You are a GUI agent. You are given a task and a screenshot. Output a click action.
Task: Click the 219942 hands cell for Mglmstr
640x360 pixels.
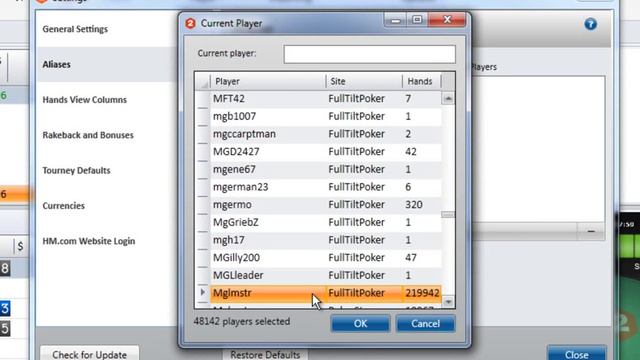(422, 293)
